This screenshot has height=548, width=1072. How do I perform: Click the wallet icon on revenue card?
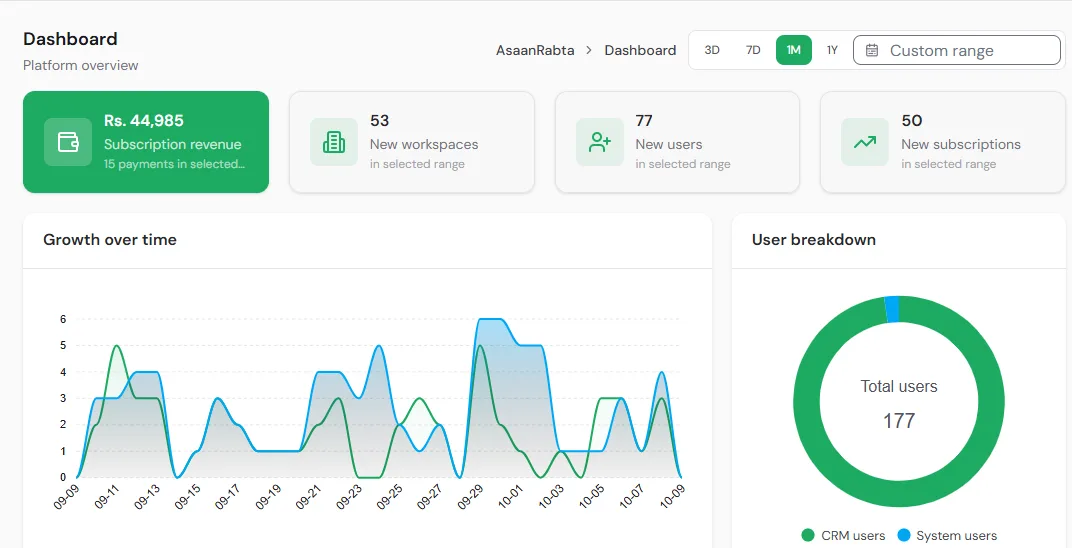(x=68, y=142)
